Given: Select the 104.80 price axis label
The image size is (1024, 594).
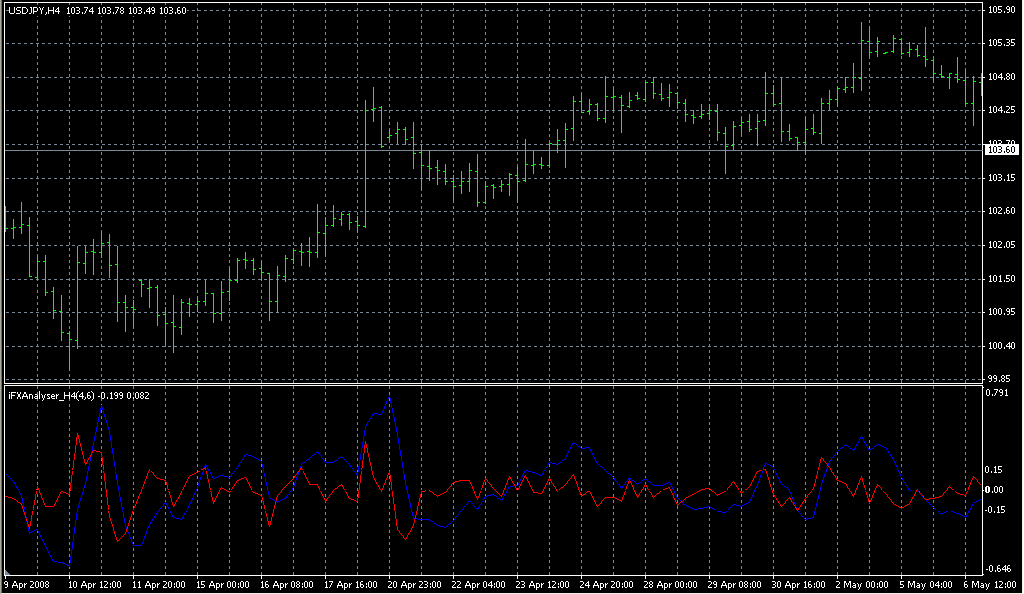Looking at the screenshot, I should click(1001, 76).
